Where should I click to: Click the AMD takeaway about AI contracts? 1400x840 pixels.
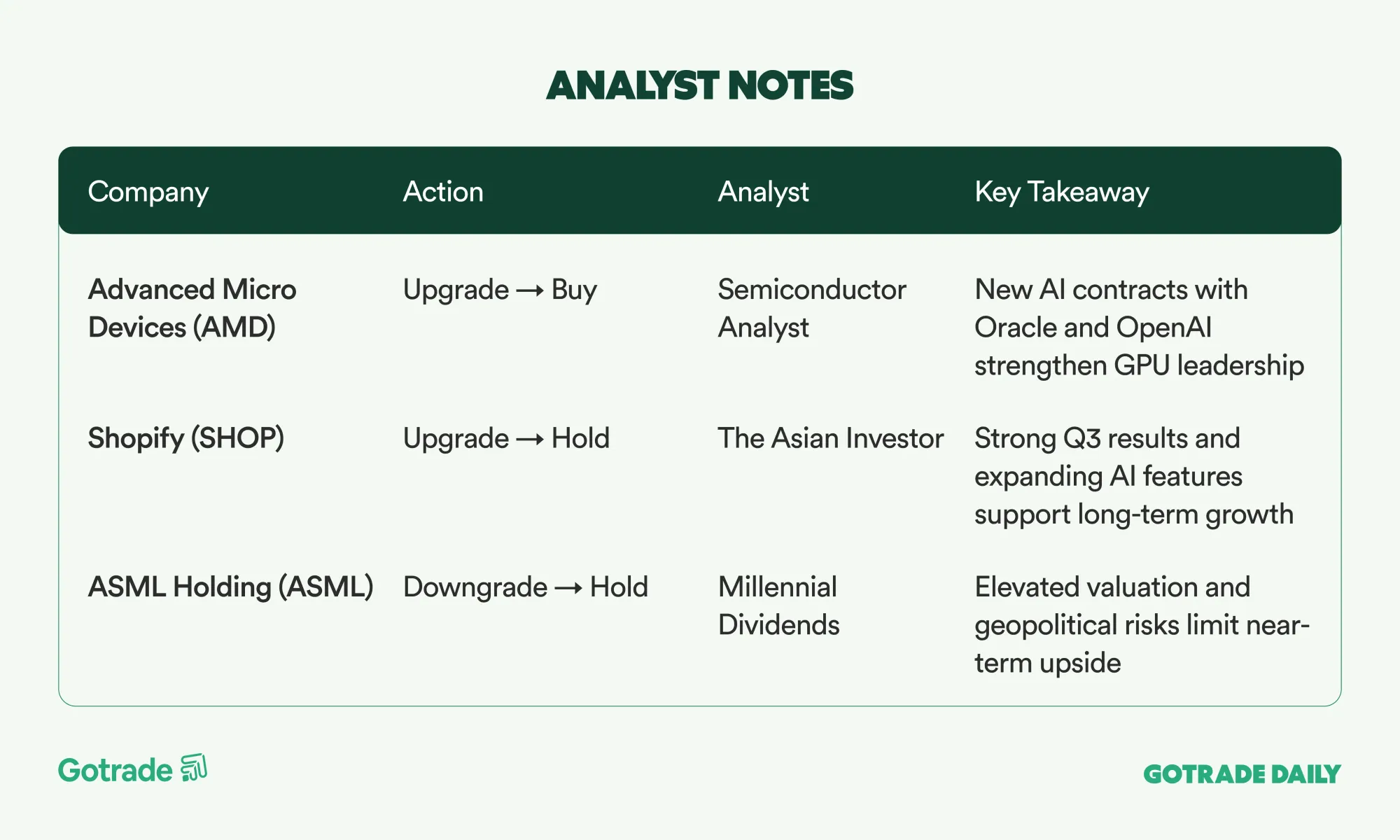(1139, 328)
